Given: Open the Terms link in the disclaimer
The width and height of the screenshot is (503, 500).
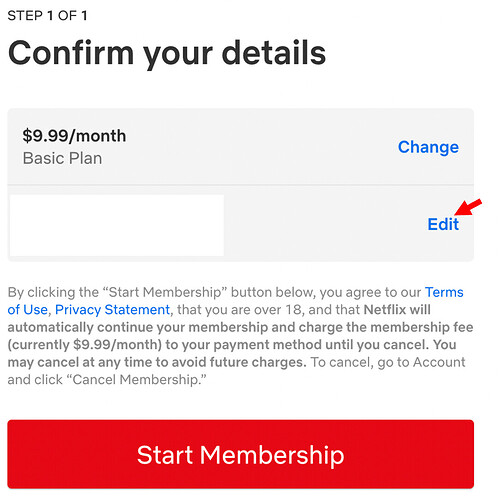Looking at the screenshot, I should tap(444, 292).
